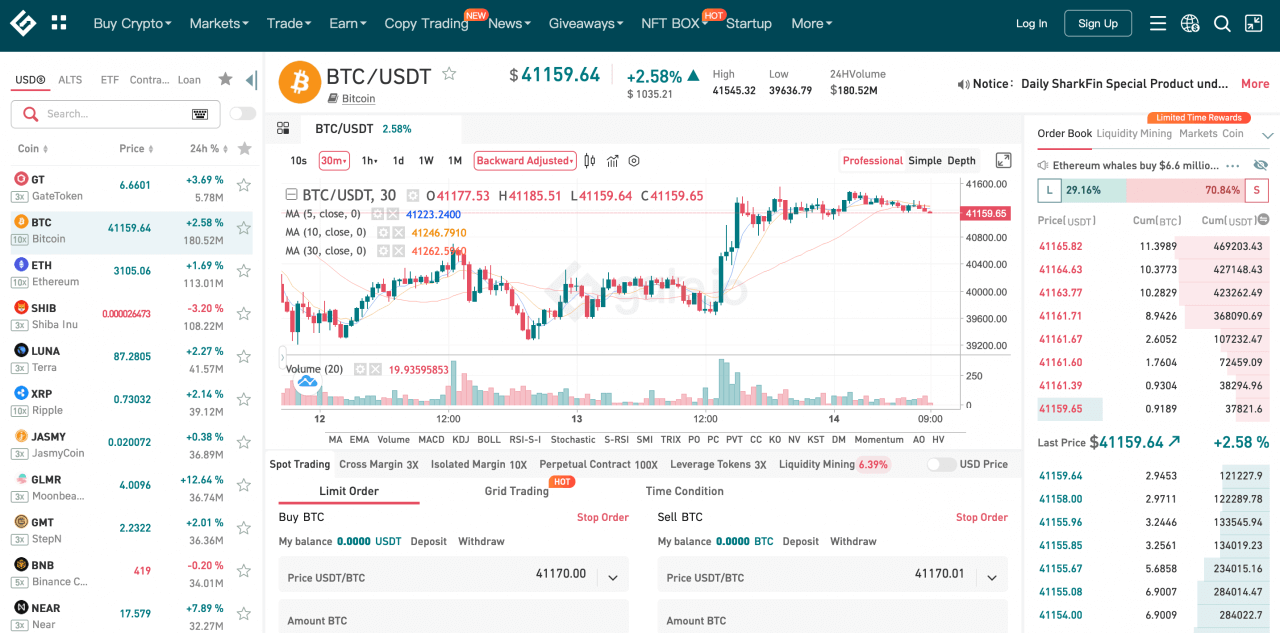Select the Time Condition tab
Image resolution: width=1280 pixels, height=633 pixels.
point(685,491)
